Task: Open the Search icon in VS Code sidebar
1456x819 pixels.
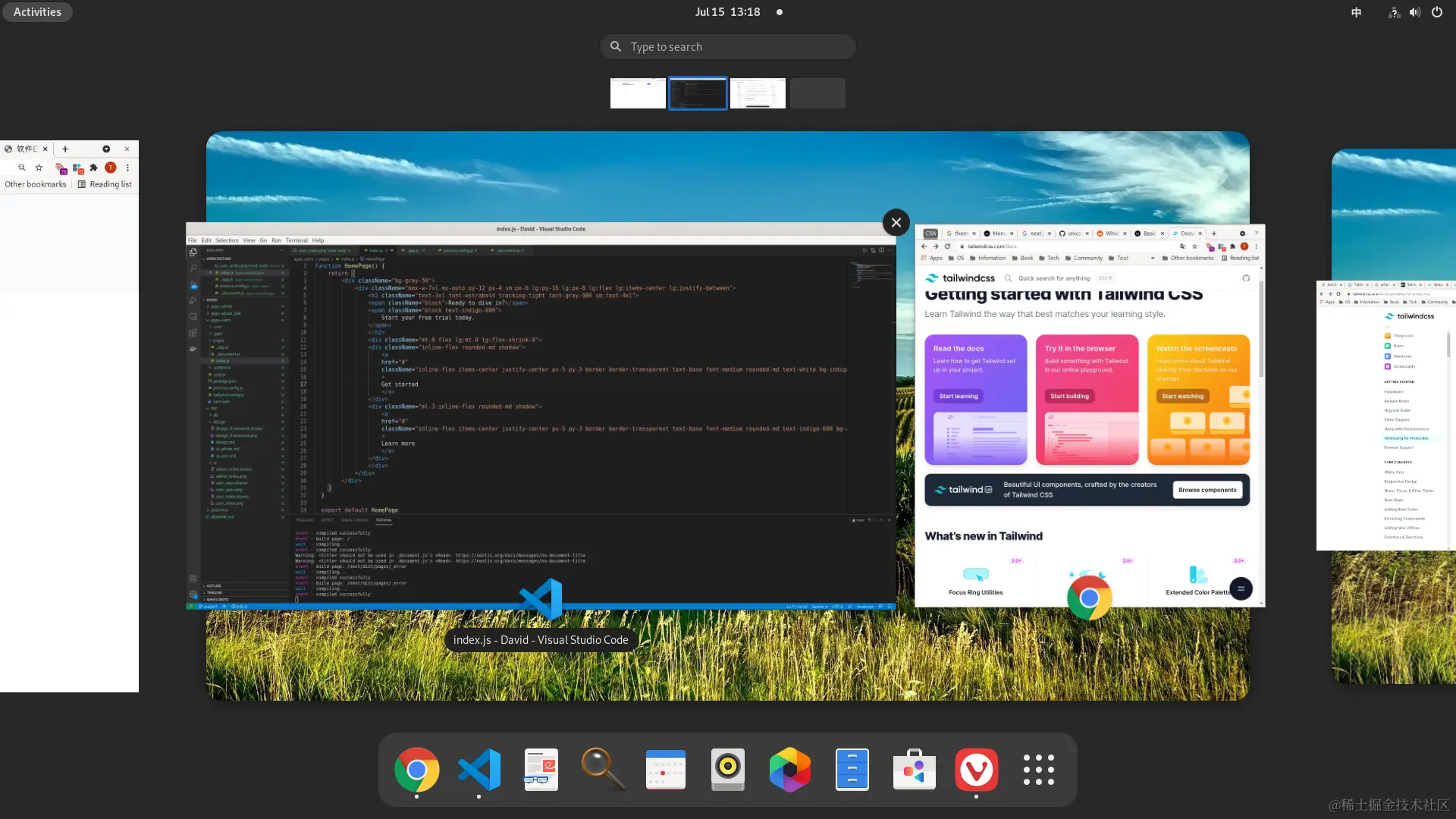Action: click(x=193, y=267)
